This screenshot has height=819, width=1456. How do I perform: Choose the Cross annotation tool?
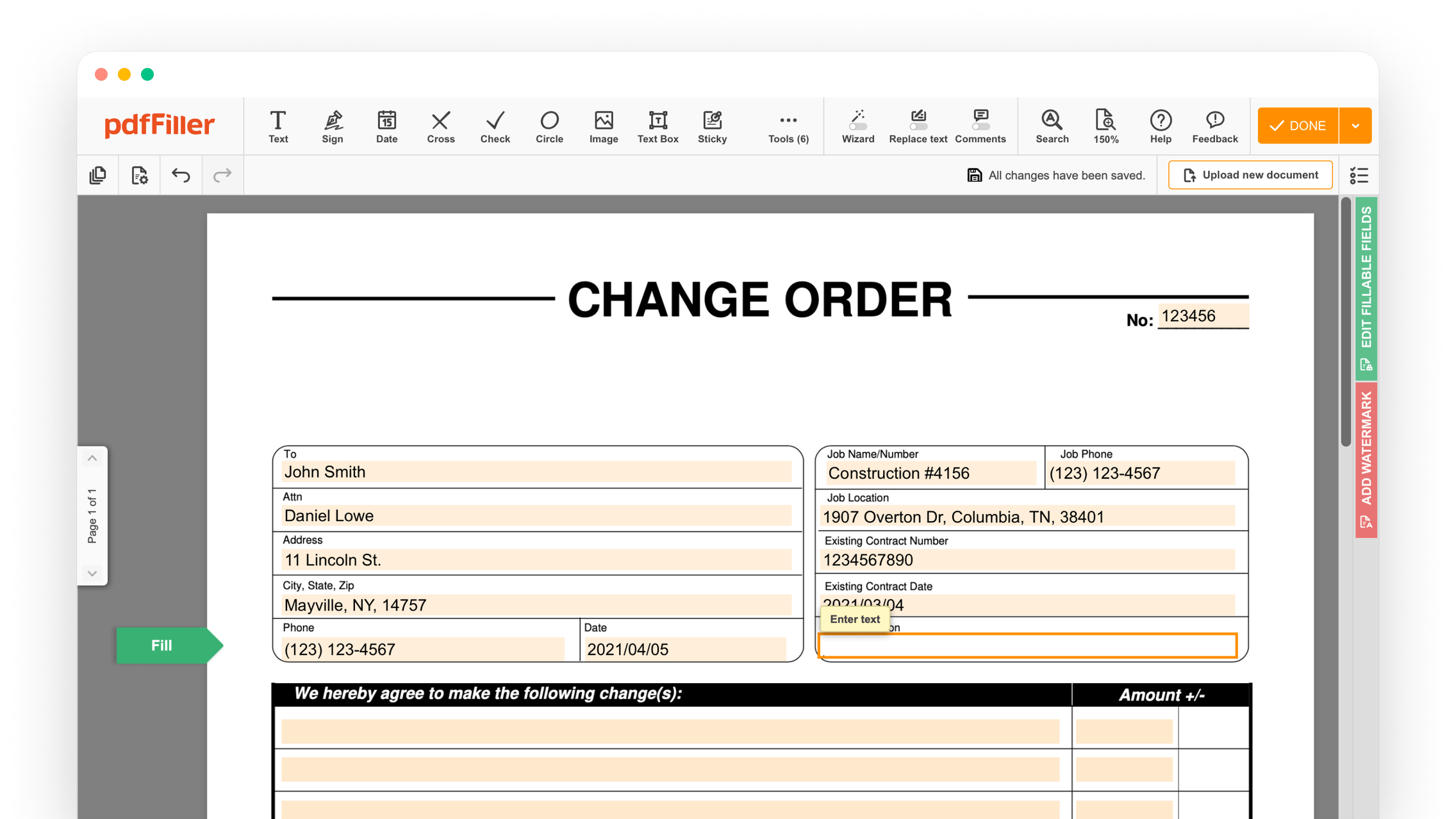pos(440,126)
